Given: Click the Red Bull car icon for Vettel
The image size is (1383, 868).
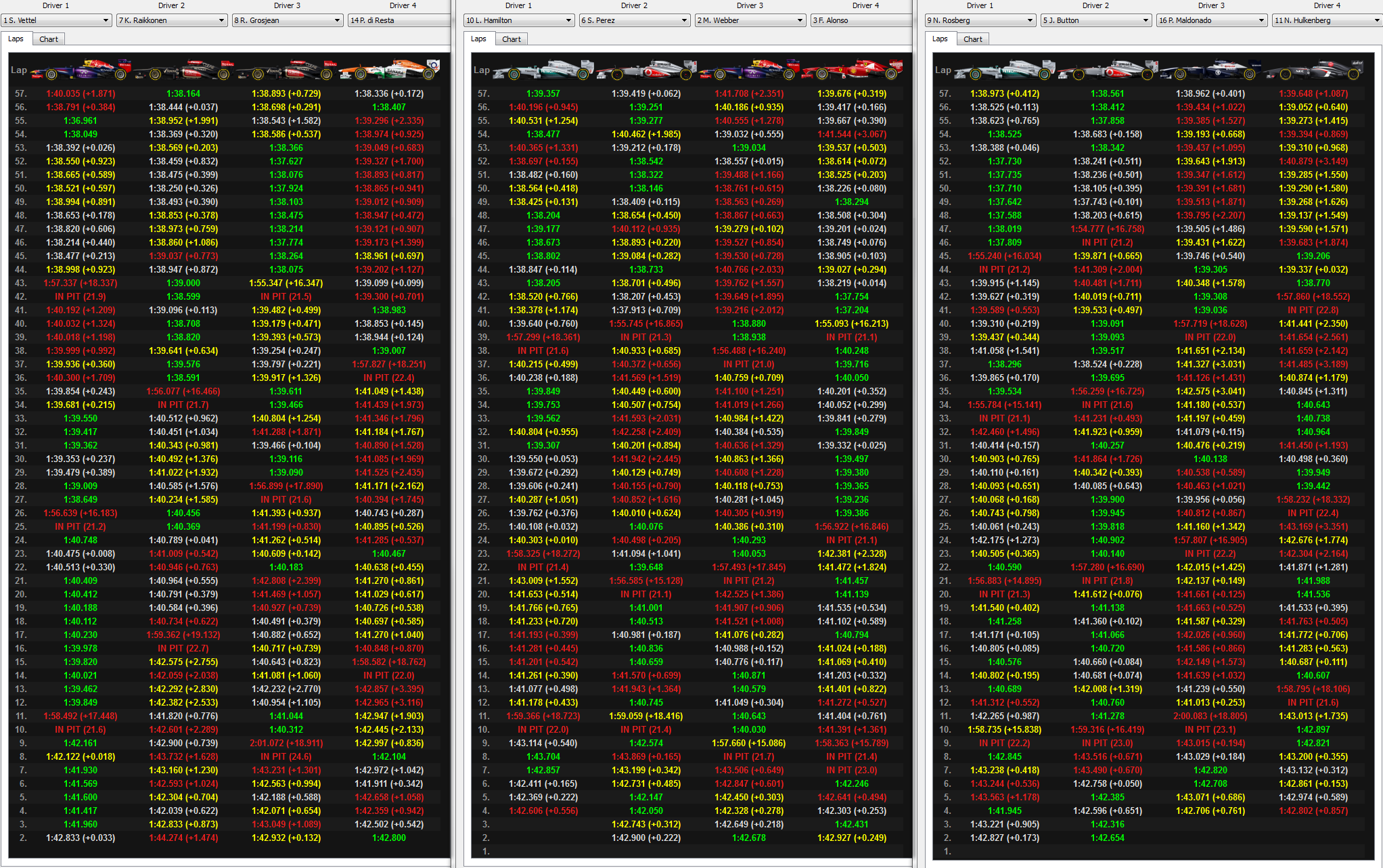Looking at the screenshot, I should (x=80, y=70).
